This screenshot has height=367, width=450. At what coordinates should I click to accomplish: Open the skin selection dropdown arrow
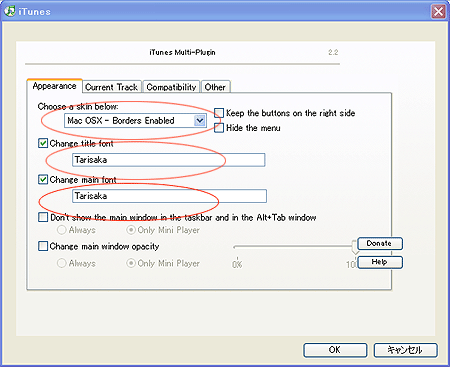coord(200,121)
